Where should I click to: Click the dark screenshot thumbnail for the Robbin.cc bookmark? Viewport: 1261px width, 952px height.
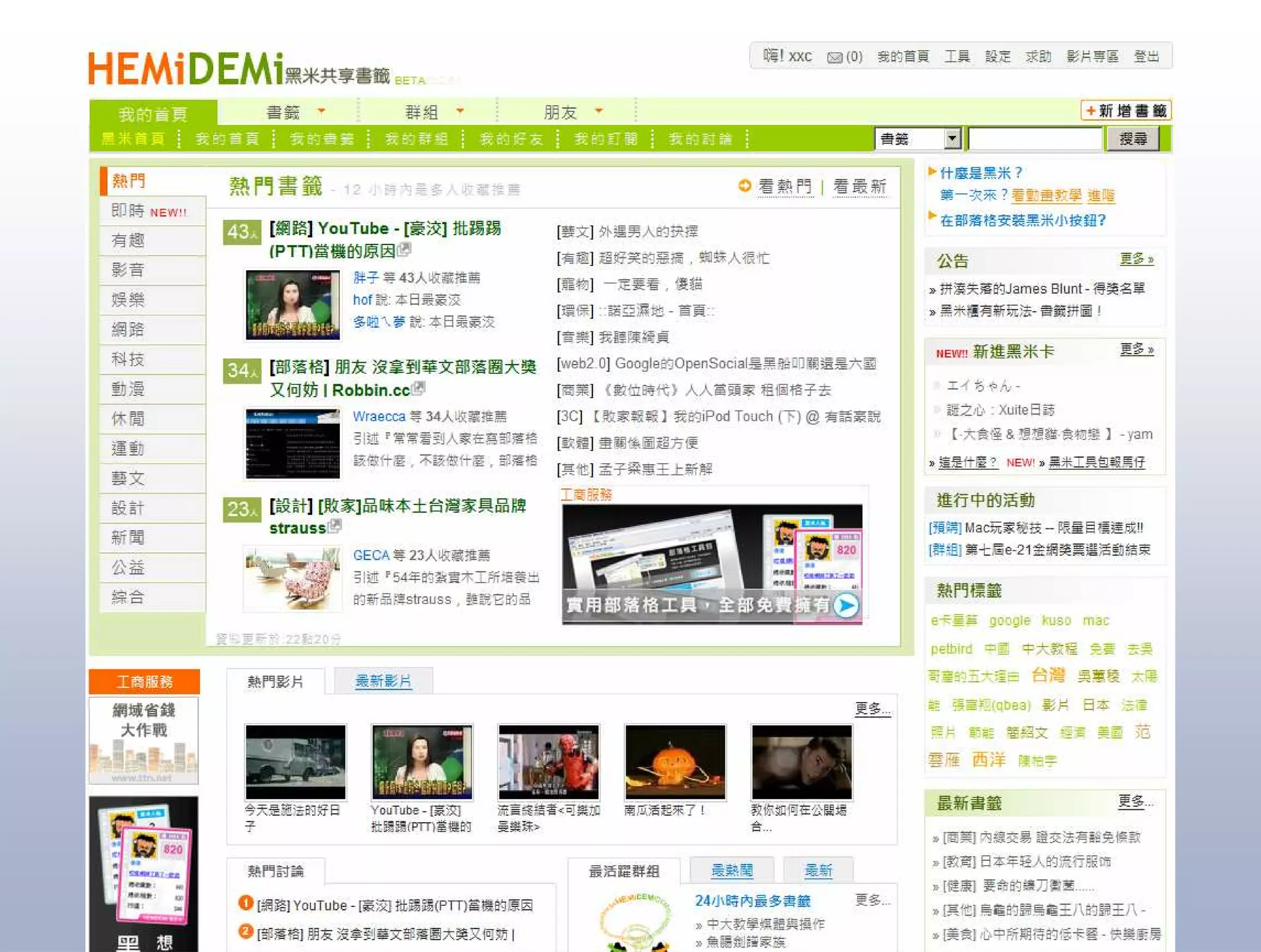(x=292, y=443)
